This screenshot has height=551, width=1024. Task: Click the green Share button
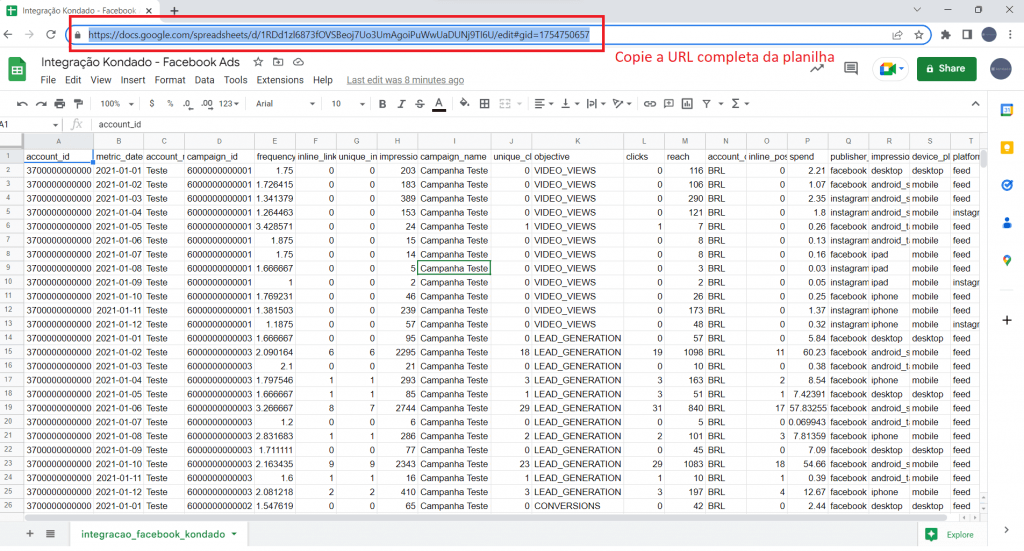pos(945,68)
